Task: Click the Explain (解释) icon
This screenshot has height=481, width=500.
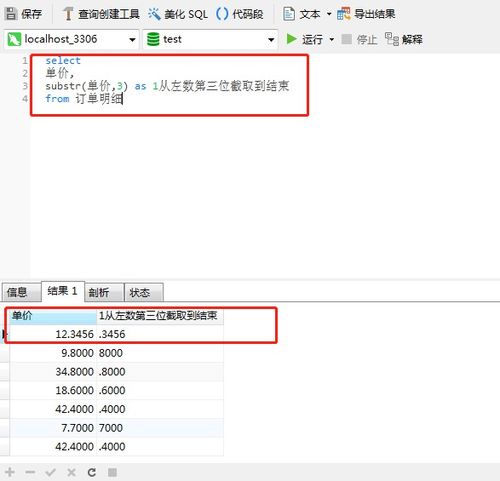Action: (x=392, y=39)
